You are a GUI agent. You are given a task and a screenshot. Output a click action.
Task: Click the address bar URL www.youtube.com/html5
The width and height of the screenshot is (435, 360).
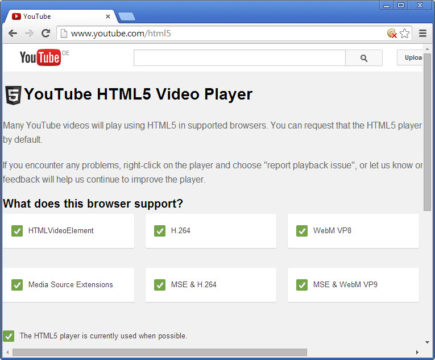click(121, 33)
